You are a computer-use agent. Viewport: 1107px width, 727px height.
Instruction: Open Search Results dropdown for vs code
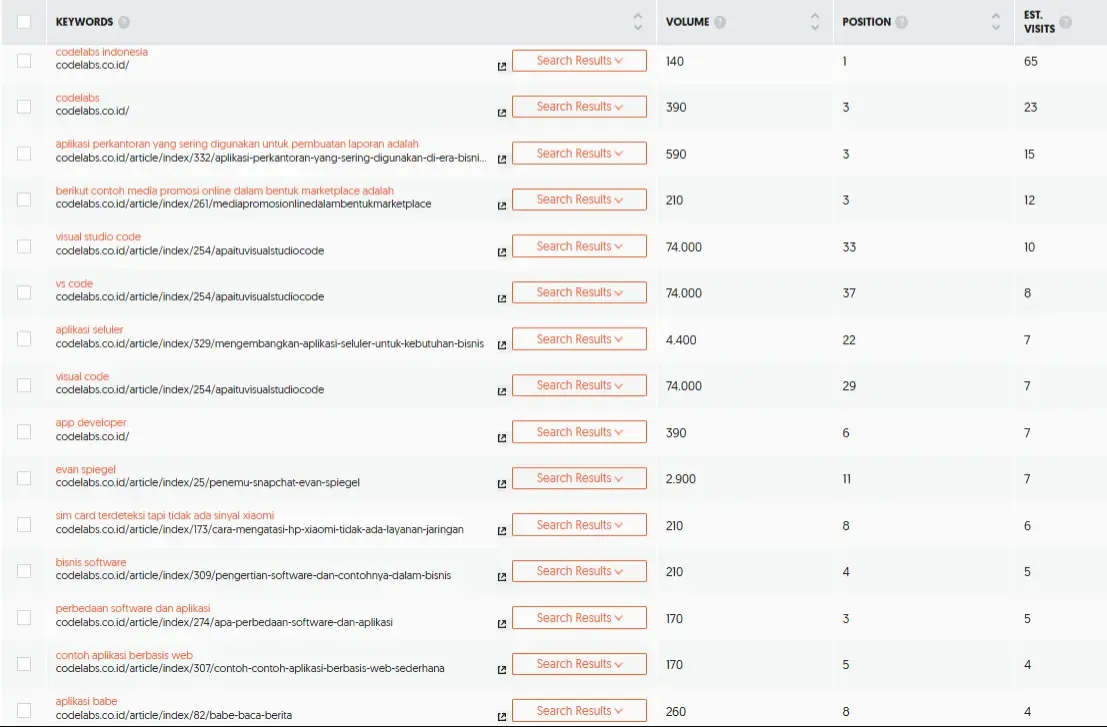click(x=579, y=292)
